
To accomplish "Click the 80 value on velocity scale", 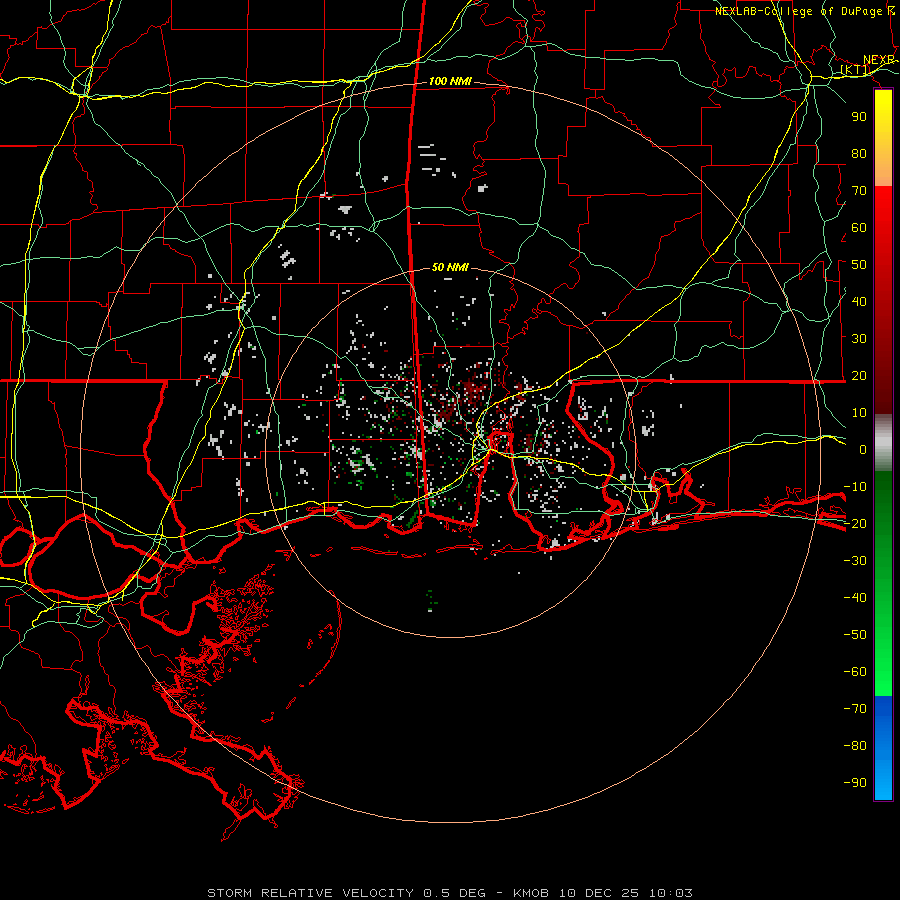I will coord(859,153).
